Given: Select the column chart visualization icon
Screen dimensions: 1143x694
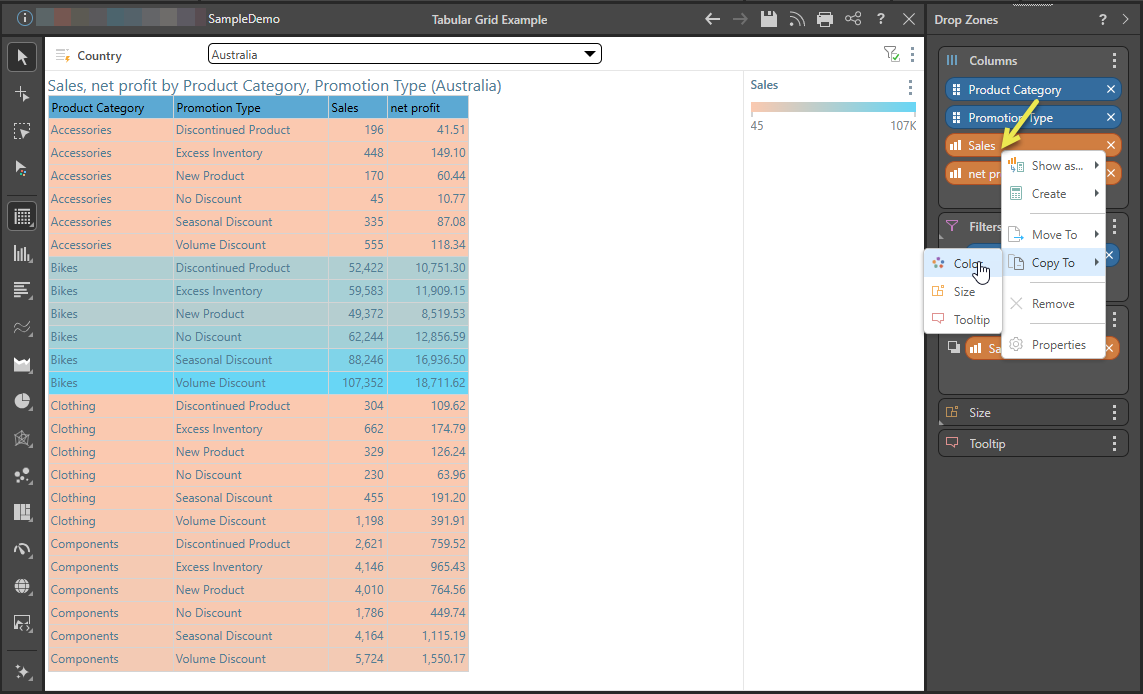Looking at the screenshot, I should (x=22, y=254).
